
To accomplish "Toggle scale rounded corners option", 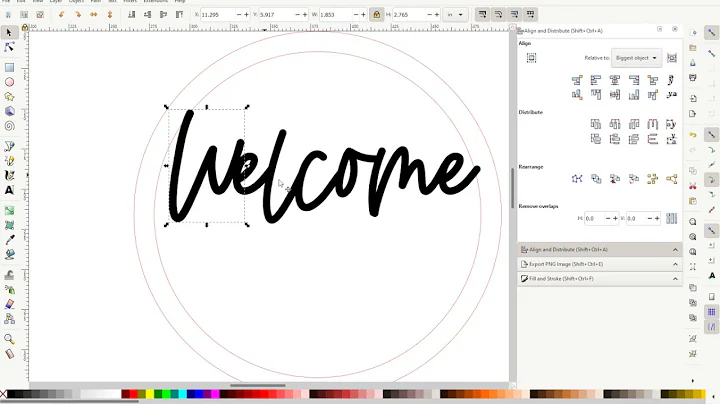I will 498,15.
